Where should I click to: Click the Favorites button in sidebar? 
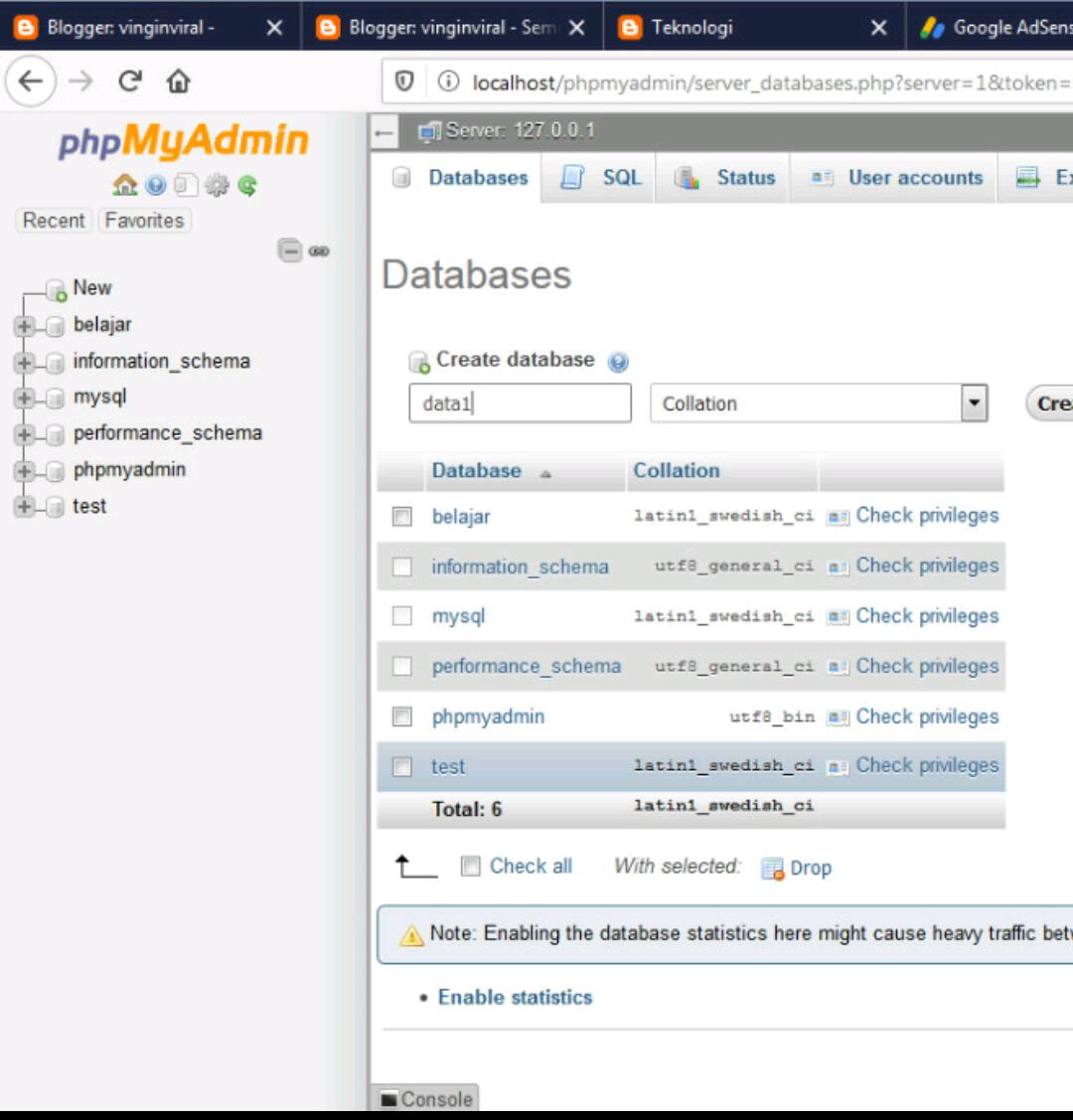point(144,221)
